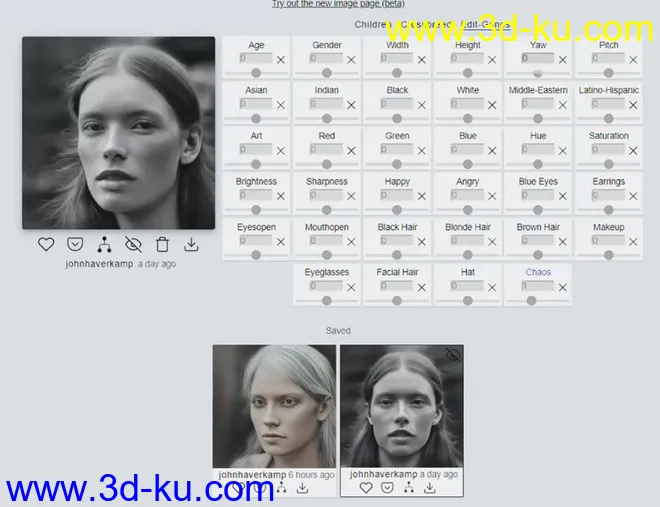This screenshot has height=507, width=660.
Task: Open lineage tree icon below main portrait
Action: click(104, 244)
